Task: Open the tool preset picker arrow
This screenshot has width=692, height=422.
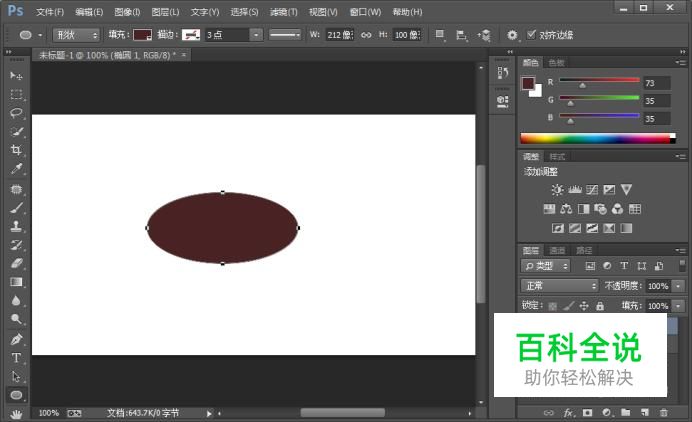Action: pos(40,35)
